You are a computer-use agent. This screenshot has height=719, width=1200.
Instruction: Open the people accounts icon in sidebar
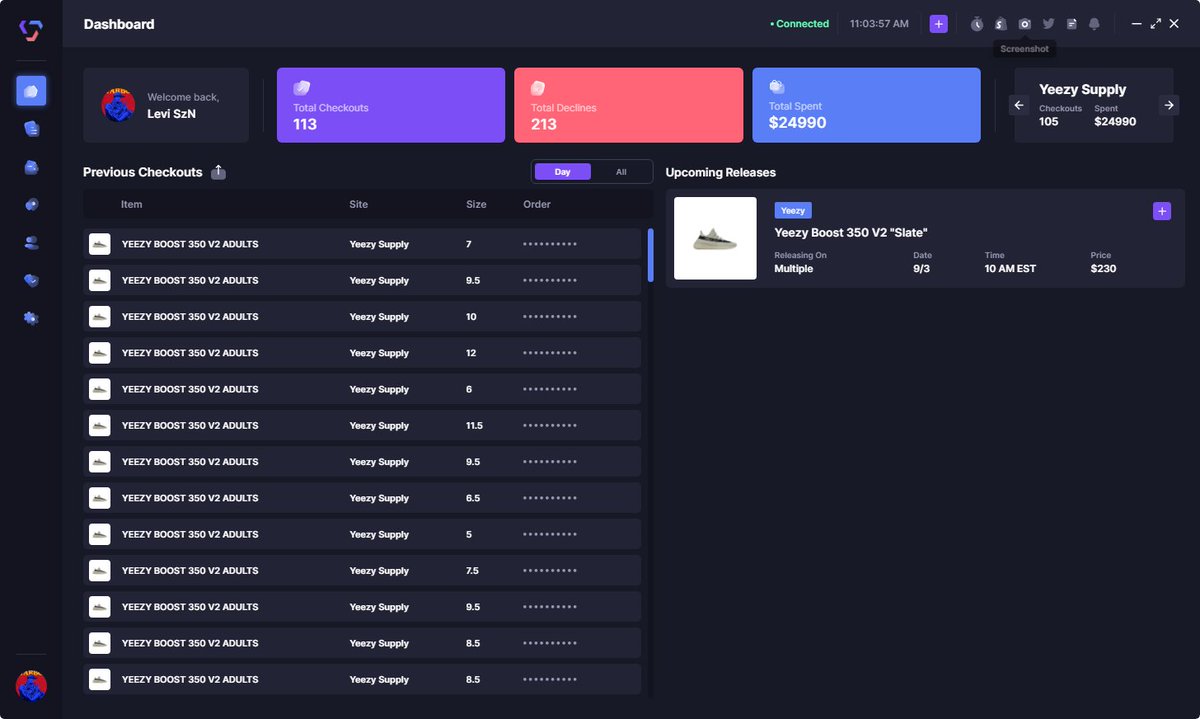[x=31, y=242]
